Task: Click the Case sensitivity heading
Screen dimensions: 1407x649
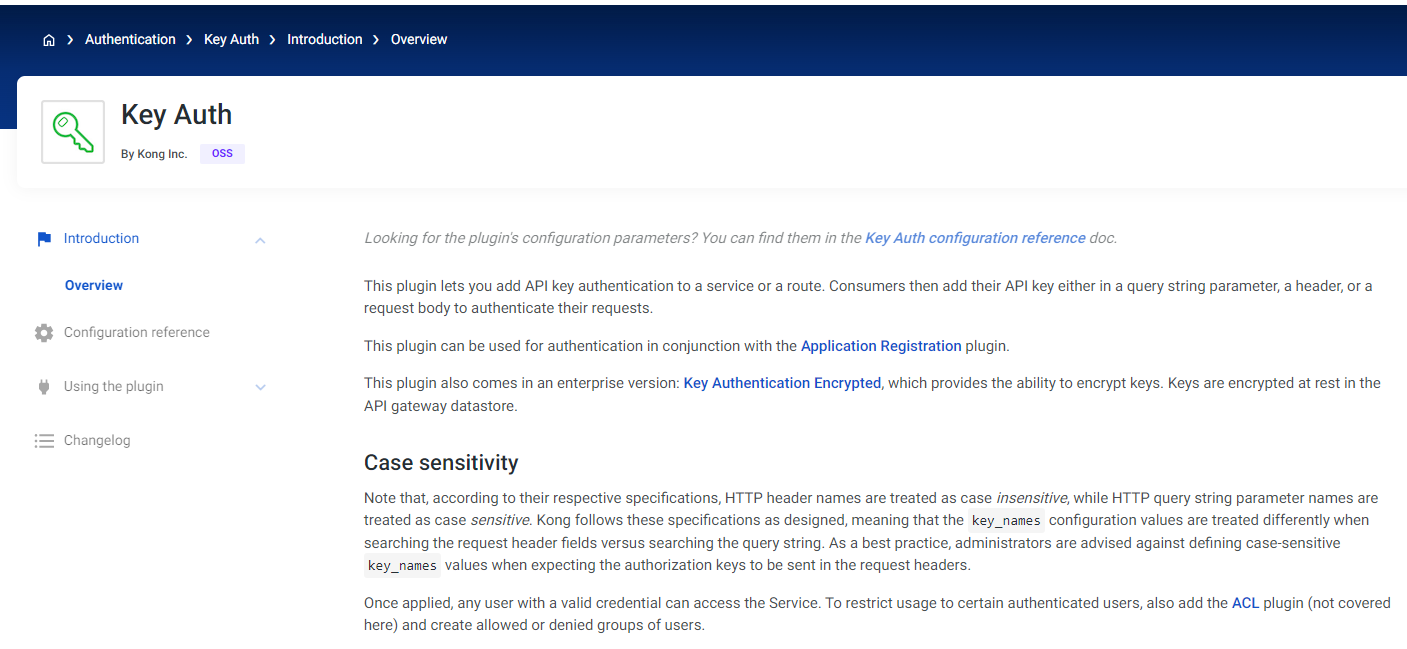Action: pyautogui.click(x=441, y=463)
